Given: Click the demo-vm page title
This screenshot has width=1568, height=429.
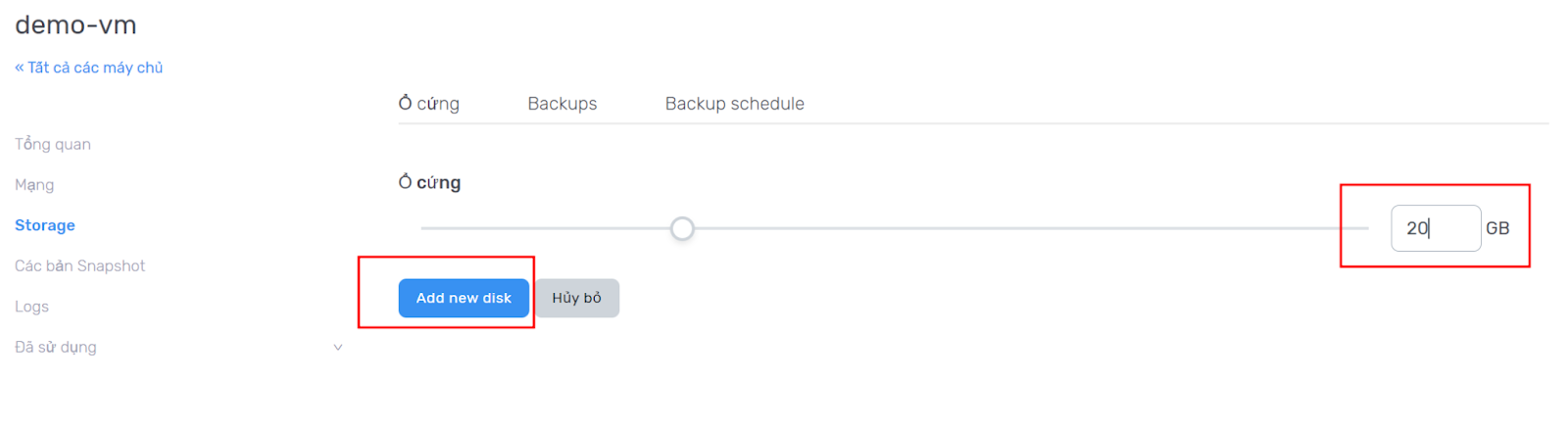Looking at the screenshot, I should [x=75, y=25].
